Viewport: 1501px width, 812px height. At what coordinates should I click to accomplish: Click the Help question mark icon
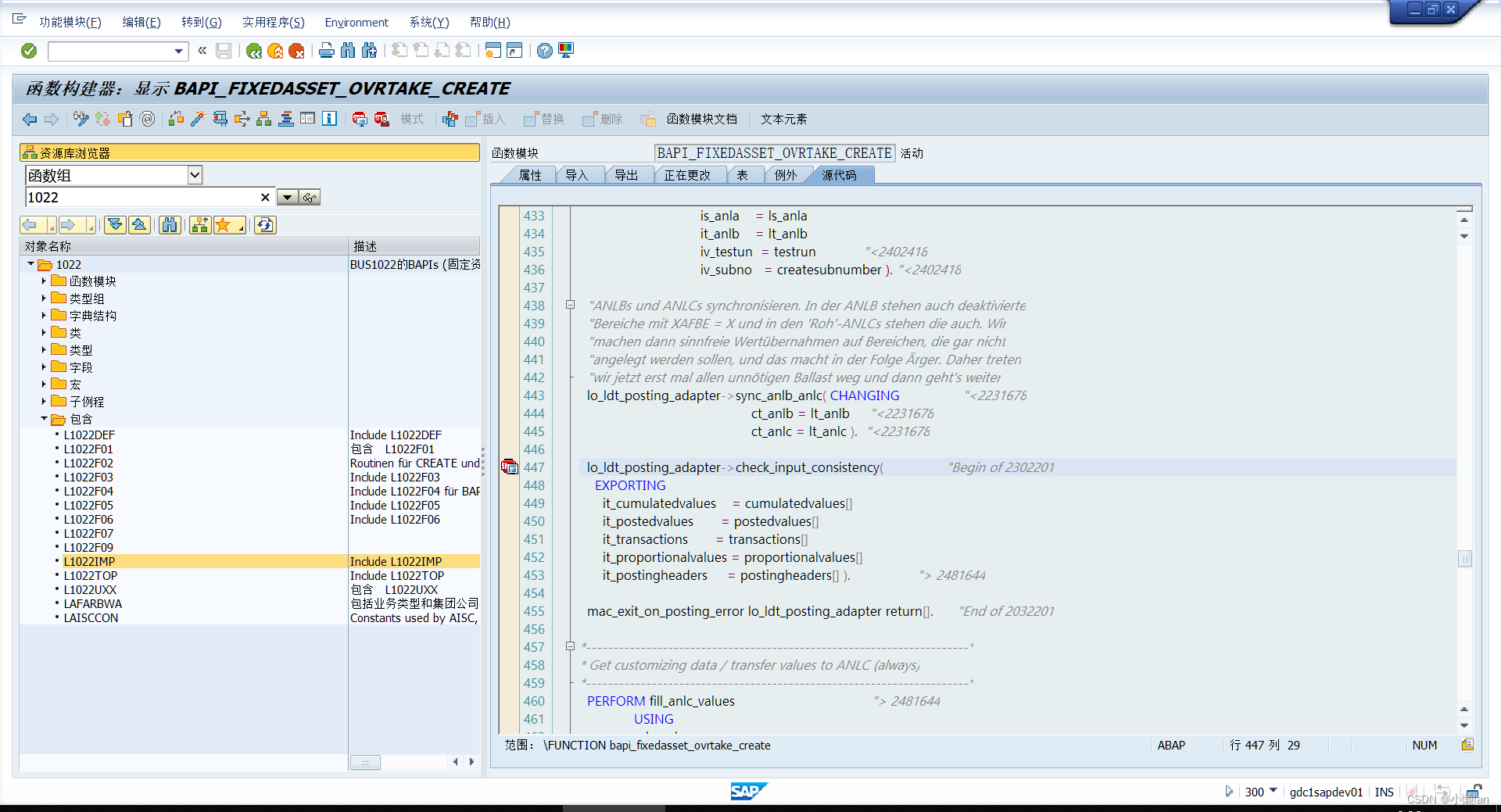(x=544, y=51)
